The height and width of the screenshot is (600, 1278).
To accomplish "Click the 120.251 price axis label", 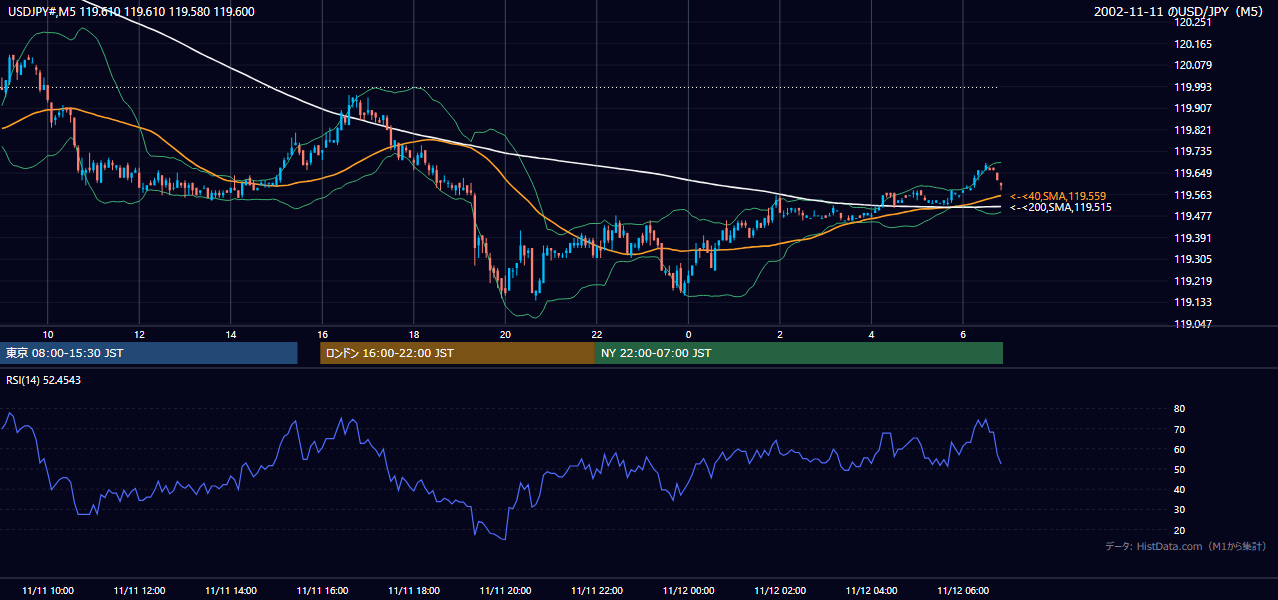I will click(x=1193, y=22).
